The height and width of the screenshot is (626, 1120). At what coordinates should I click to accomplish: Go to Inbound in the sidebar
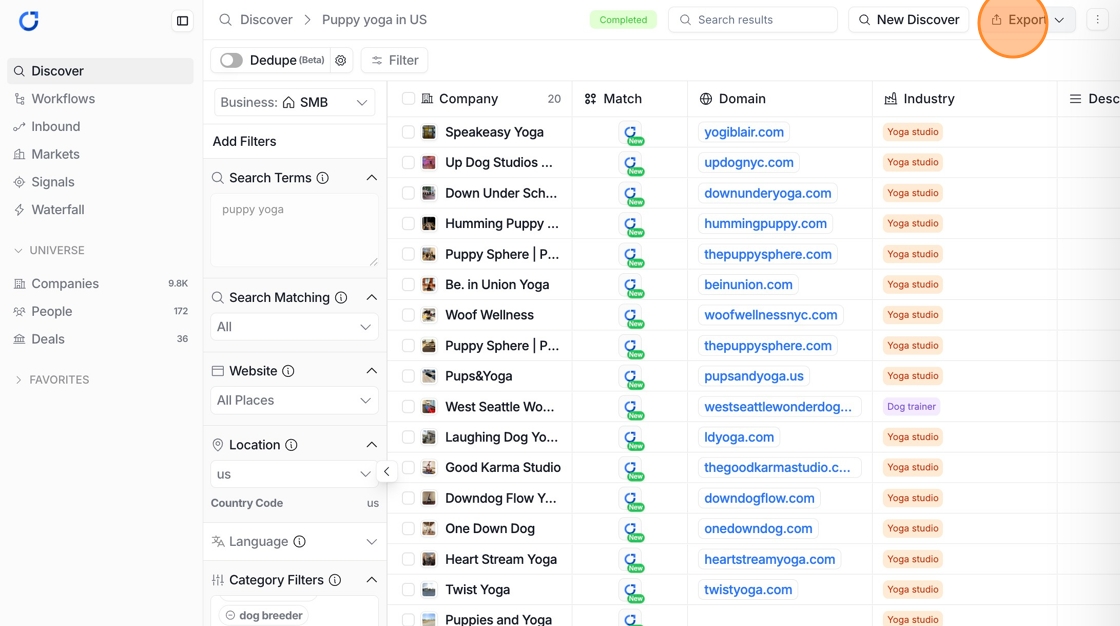pyautogui.click(x=100, y=127)
